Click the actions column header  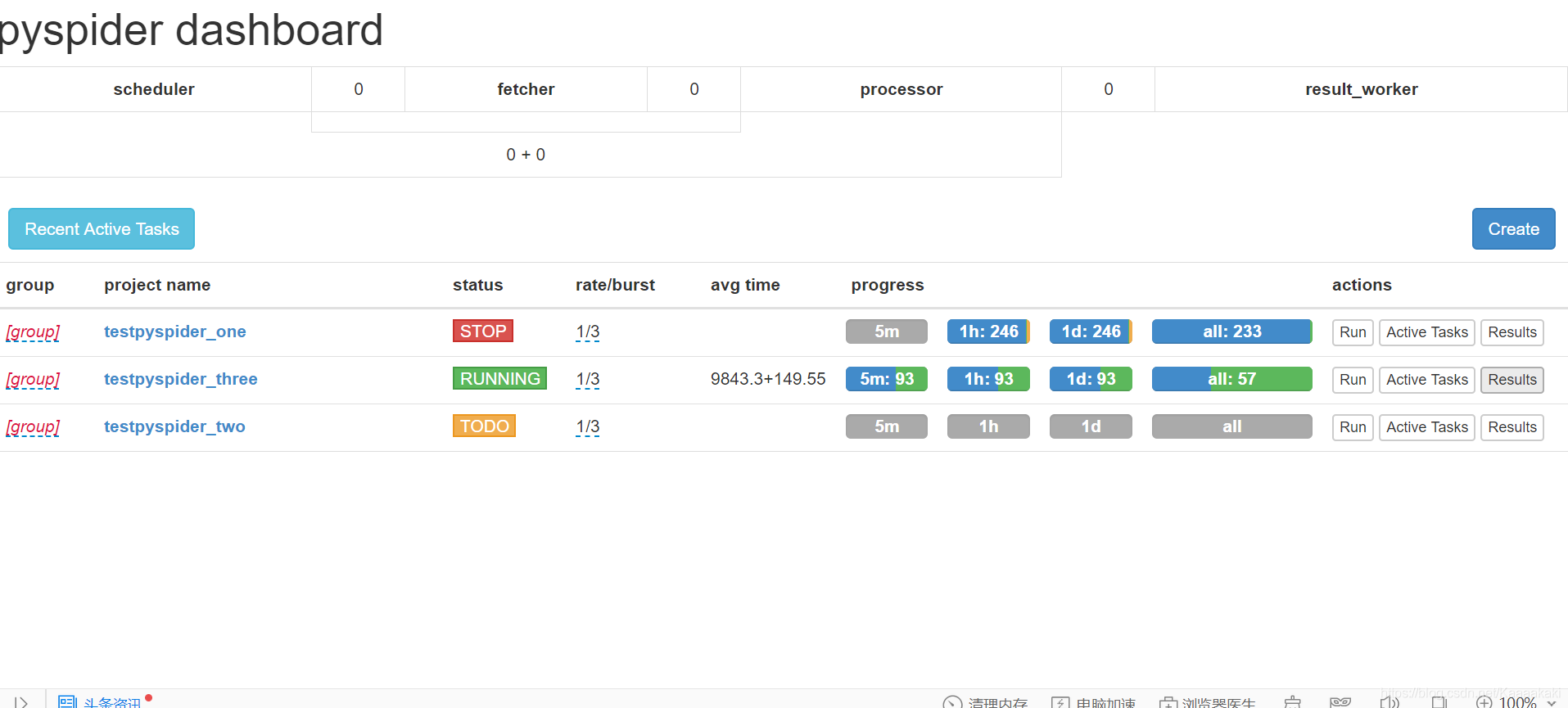[x=1362, y=285]
